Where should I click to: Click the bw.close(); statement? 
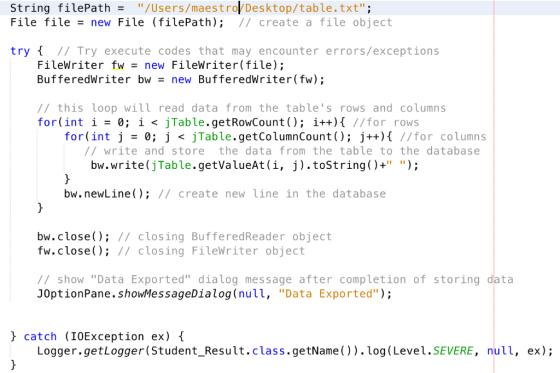click(x=73, y=237)
